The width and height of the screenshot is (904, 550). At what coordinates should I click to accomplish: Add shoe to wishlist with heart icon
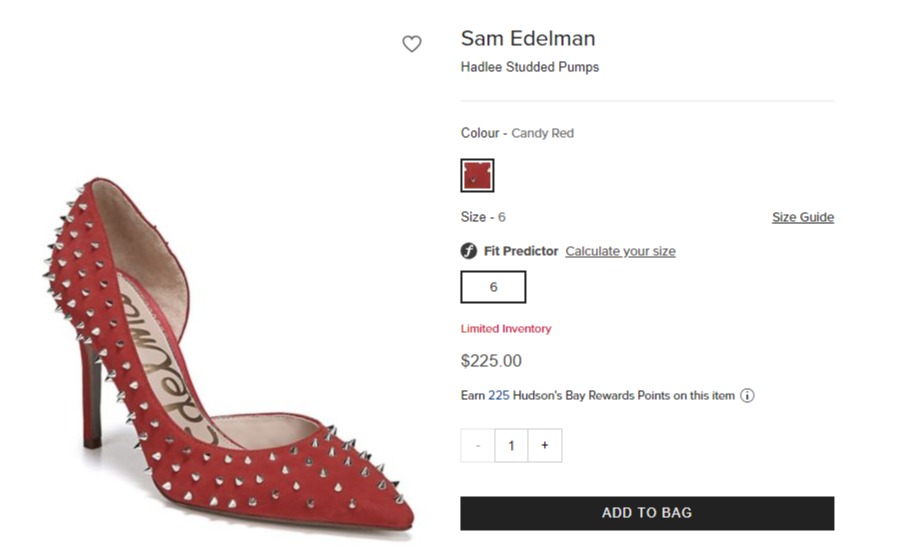pyautogui.click(x=412, y=44)
